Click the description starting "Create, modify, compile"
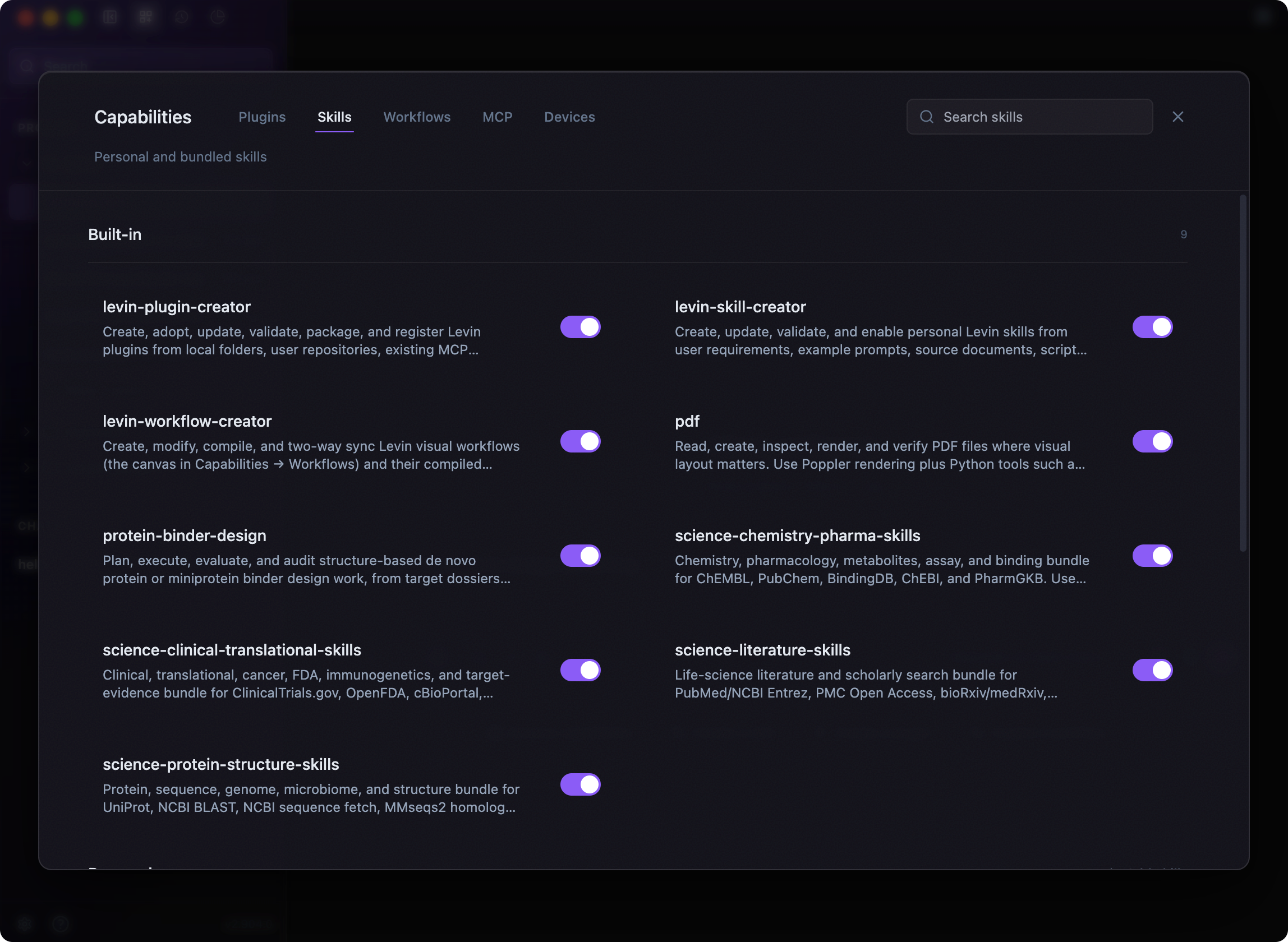The width and height of the screenshot is (1288, 942). pyautogui.click(x=311, y=455)
